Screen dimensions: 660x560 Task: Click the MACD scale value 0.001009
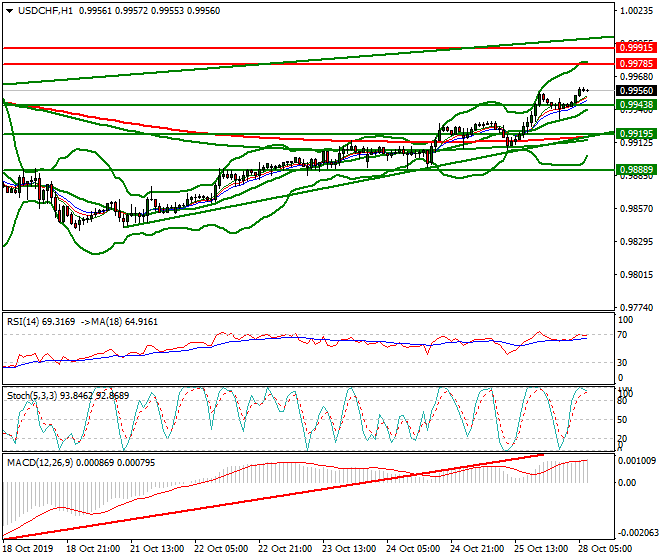point(636,461)
